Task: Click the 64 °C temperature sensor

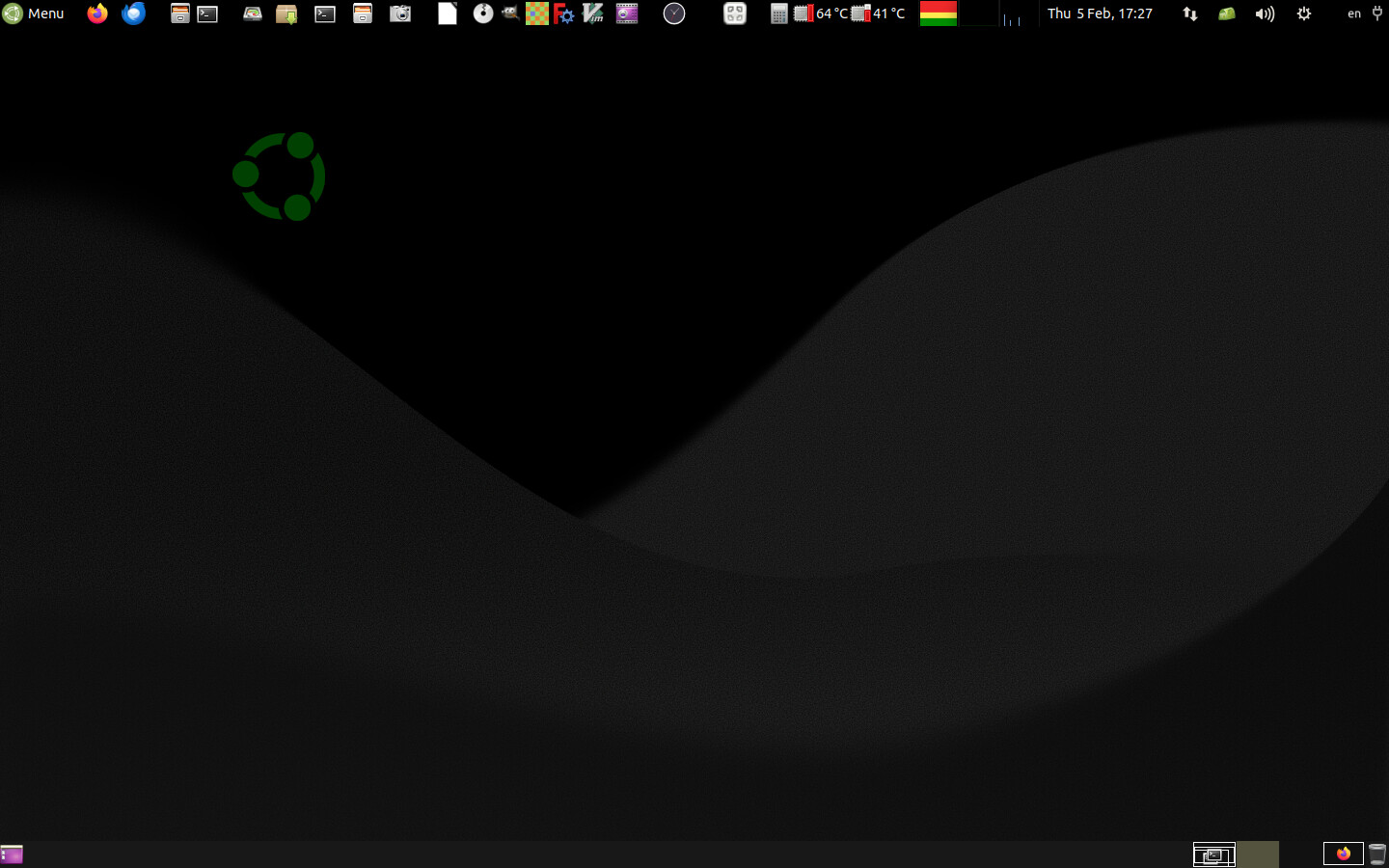Action: 821,14
